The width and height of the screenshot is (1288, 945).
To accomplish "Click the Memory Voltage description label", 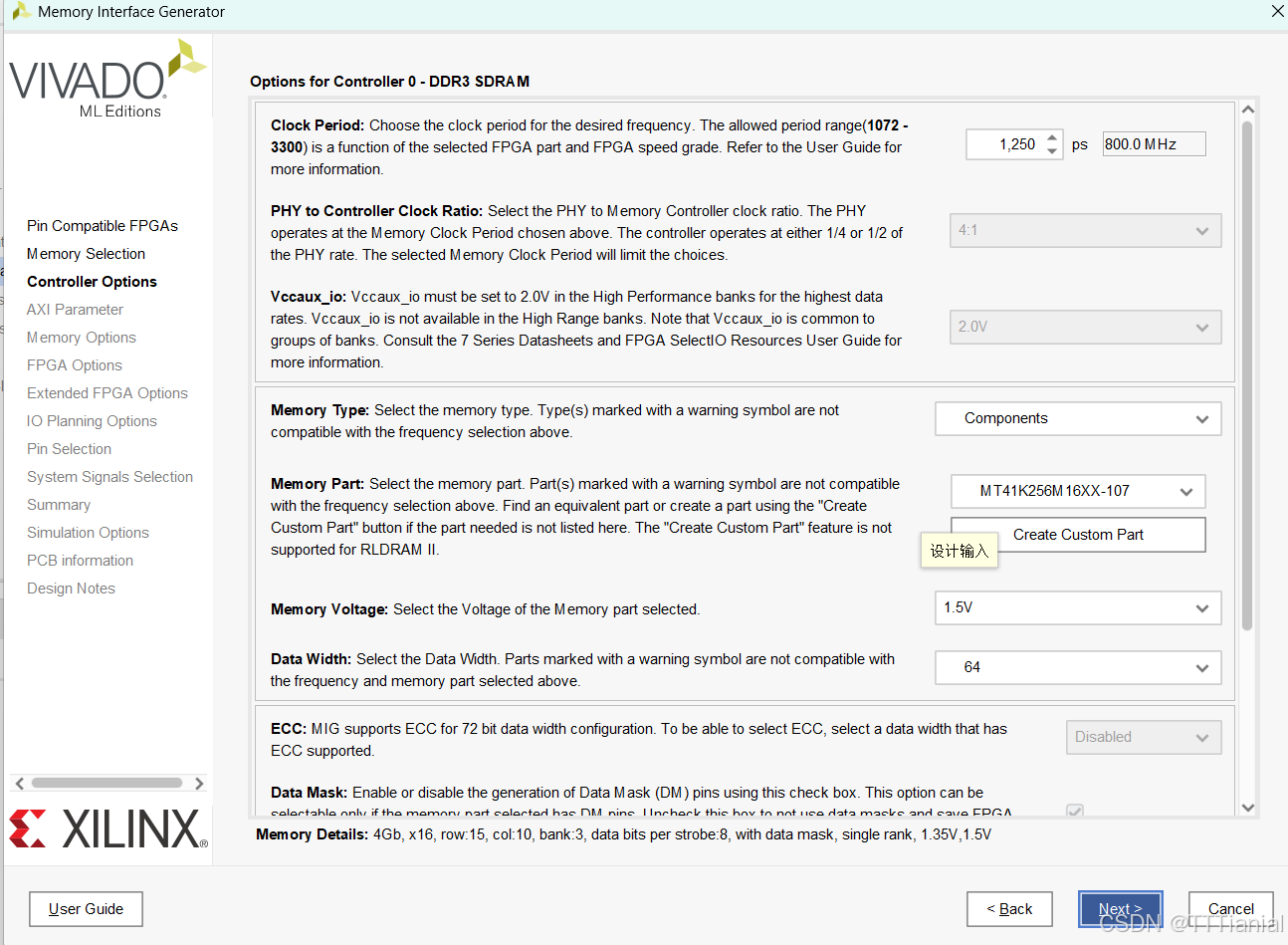I will (485, 609).
